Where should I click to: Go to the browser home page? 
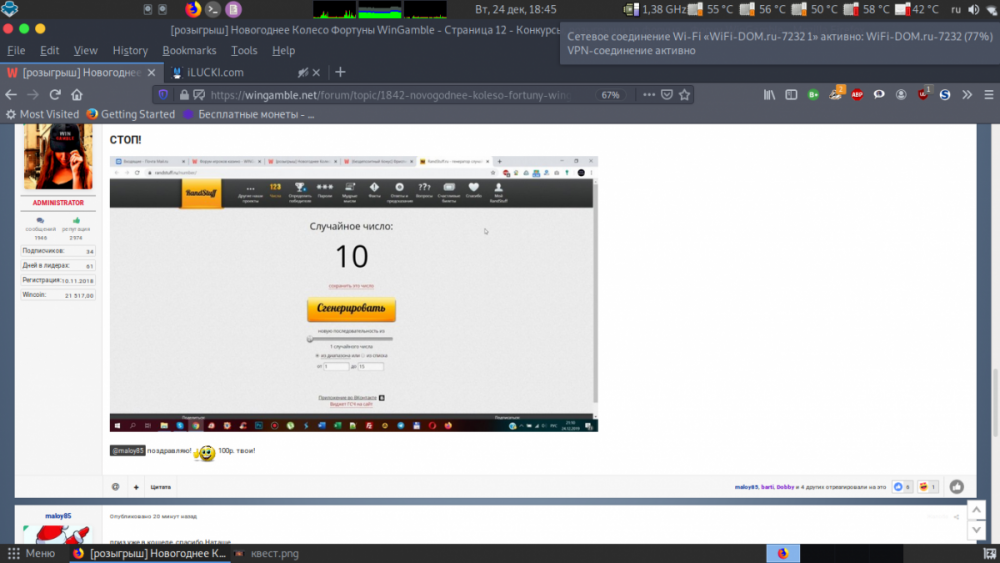[x=78, y=95]
